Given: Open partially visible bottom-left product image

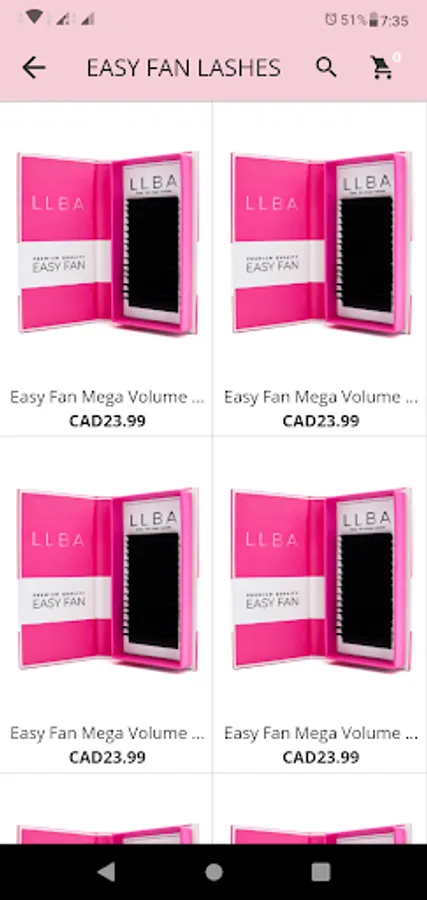Looking at the screenshot, I should (107, 833).
